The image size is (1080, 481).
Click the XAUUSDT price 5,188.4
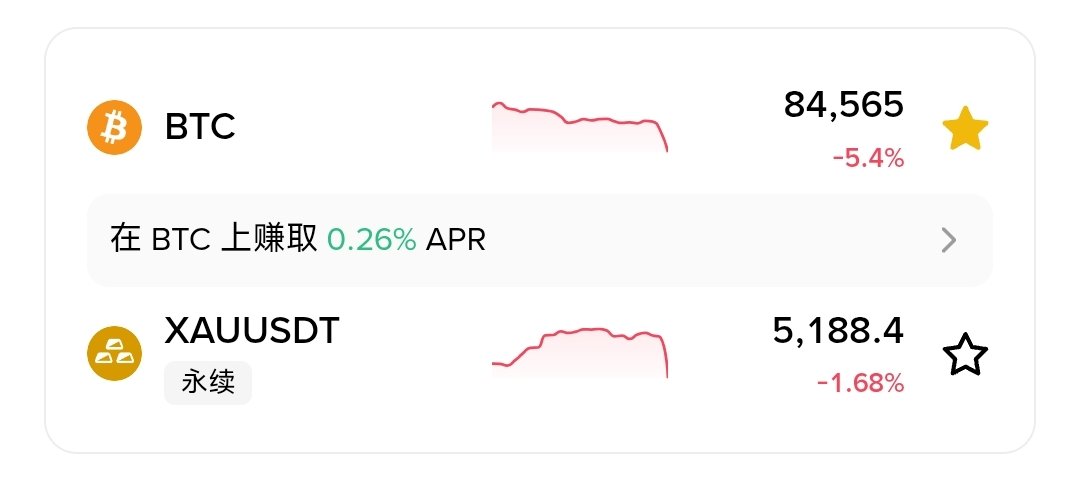click(x=838, y=330)
